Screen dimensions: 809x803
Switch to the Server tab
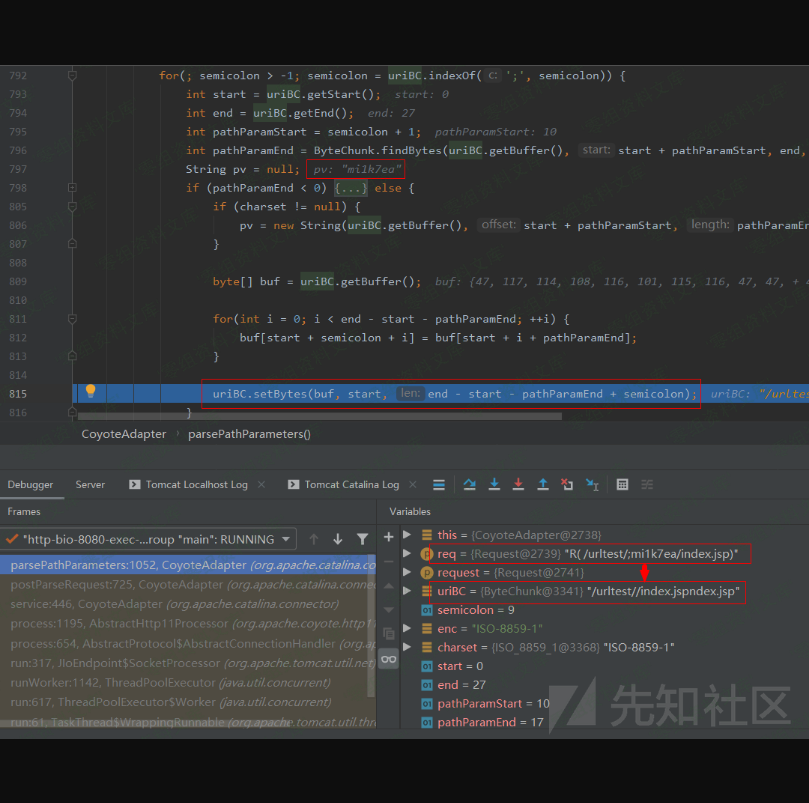pyautogui.click(x=90, y=485)
